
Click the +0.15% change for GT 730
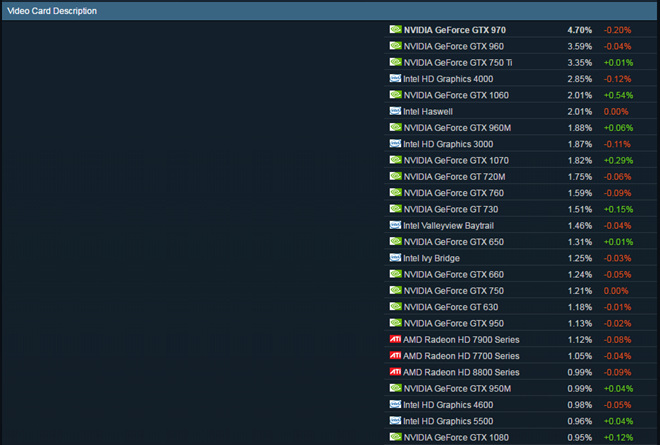(618, 209)
